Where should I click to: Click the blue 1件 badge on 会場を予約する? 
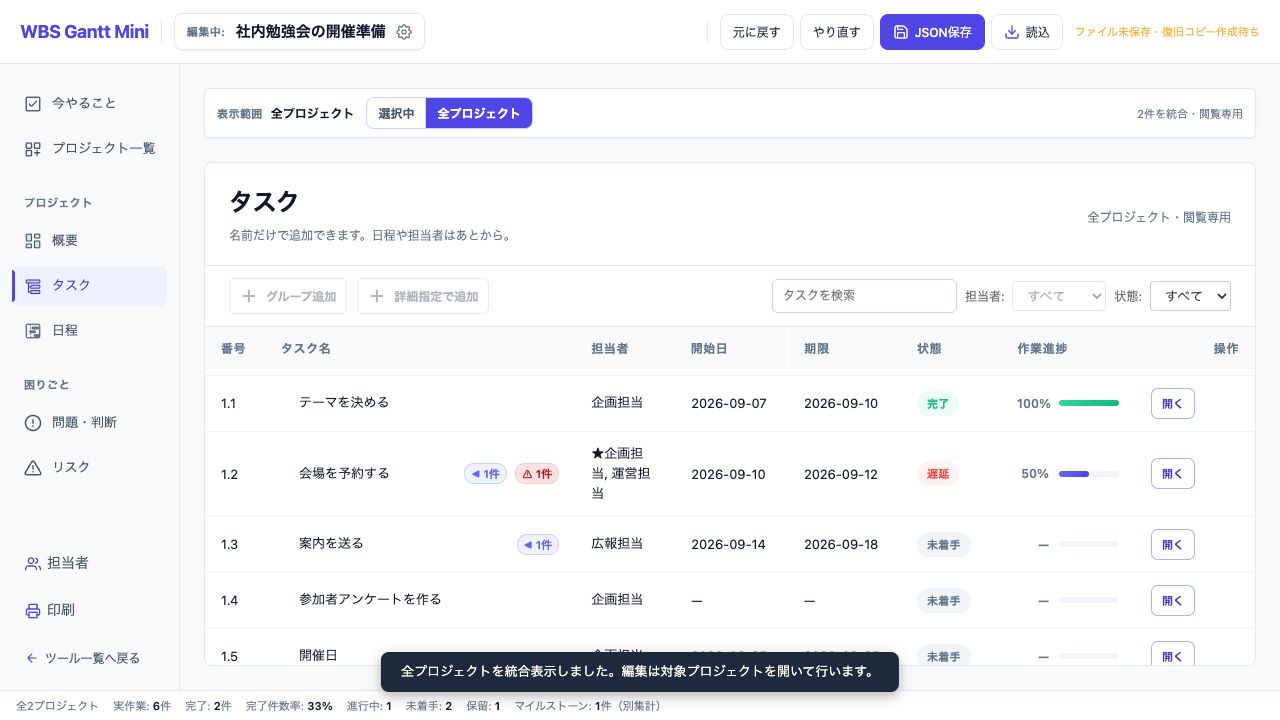tap(485, 474)
